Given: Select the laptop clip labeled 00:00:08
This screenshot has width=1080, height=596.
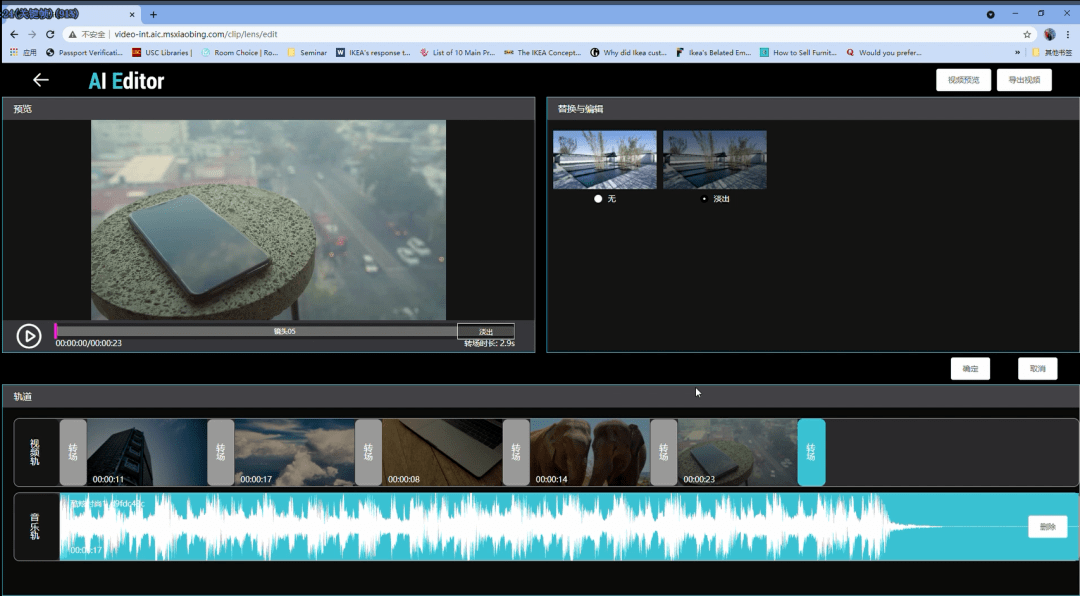Looking at the screenshot, I should point(442,452).
